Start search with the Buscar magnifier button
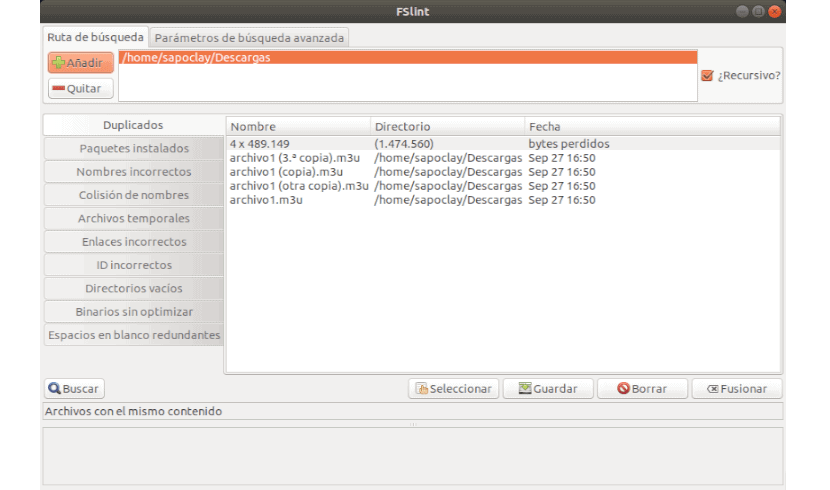The image size is (830, 490). coord(74,389)
